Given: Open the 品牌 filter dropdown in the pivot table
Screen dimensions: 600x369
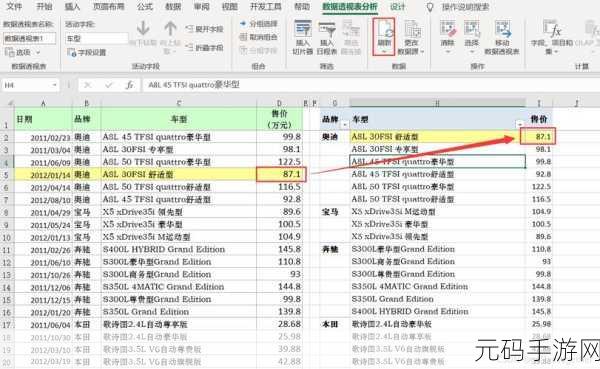Looking at the screenshot, I should [x=345, y=125].
